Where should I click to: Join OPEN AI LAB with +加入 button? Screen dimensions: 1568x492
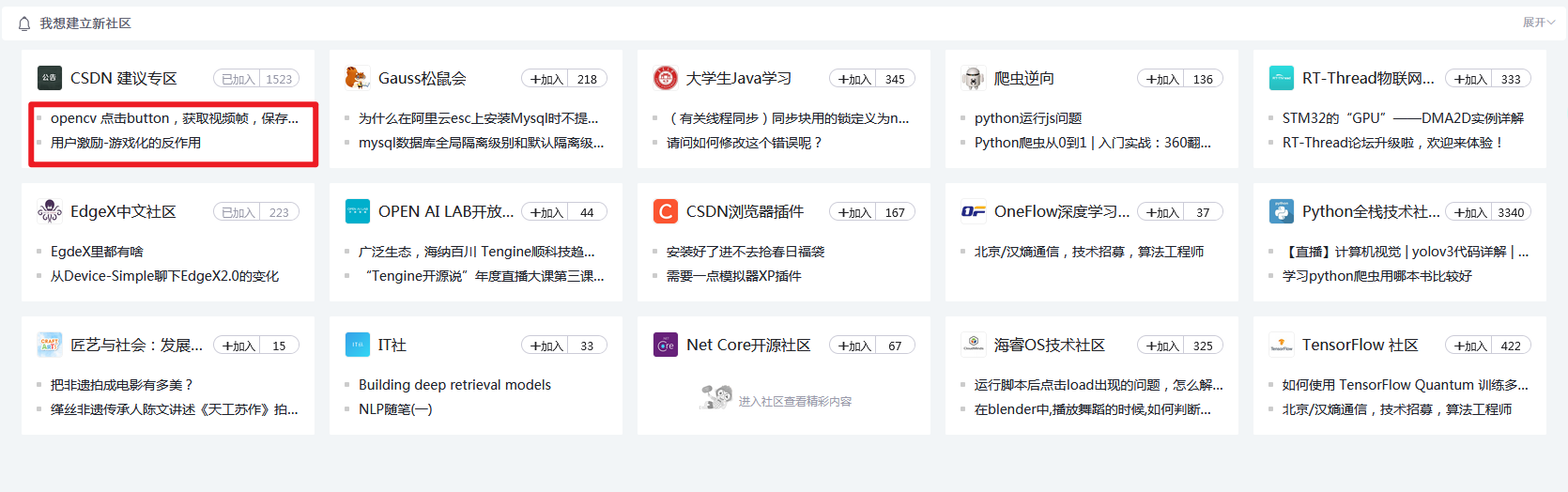[546, 212]
